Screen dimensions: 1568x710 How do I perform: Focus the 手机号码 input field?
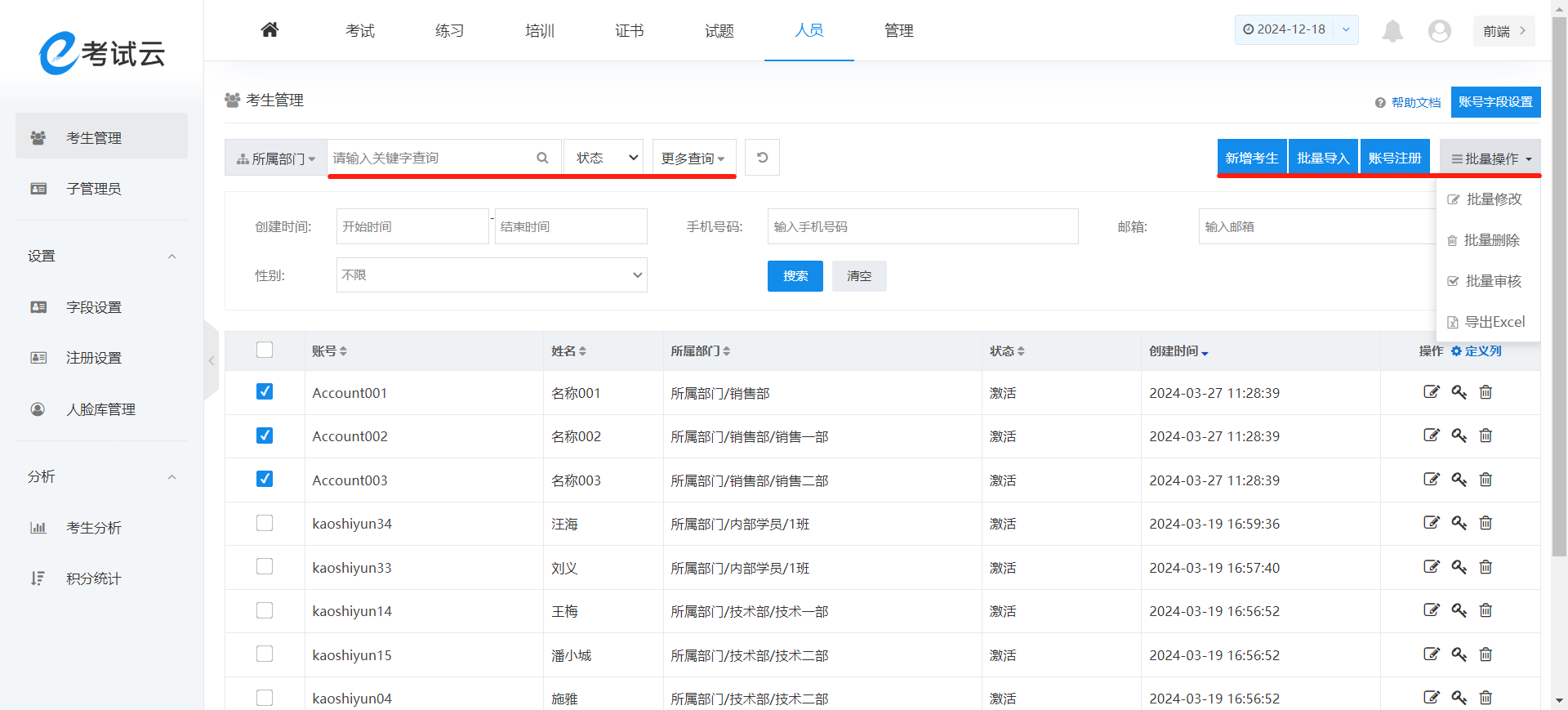(x=922, y=226)
